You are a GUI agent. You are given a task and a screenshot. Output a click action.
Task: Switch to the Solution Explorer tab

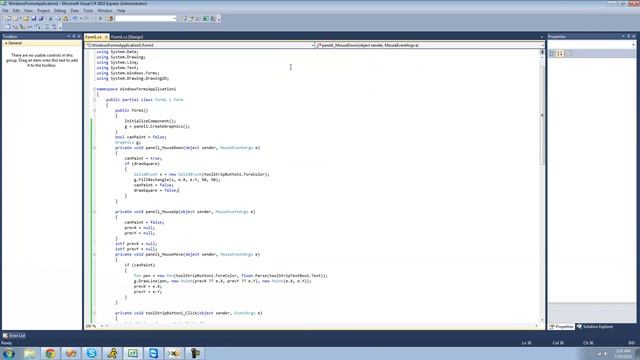click(595, 327)
